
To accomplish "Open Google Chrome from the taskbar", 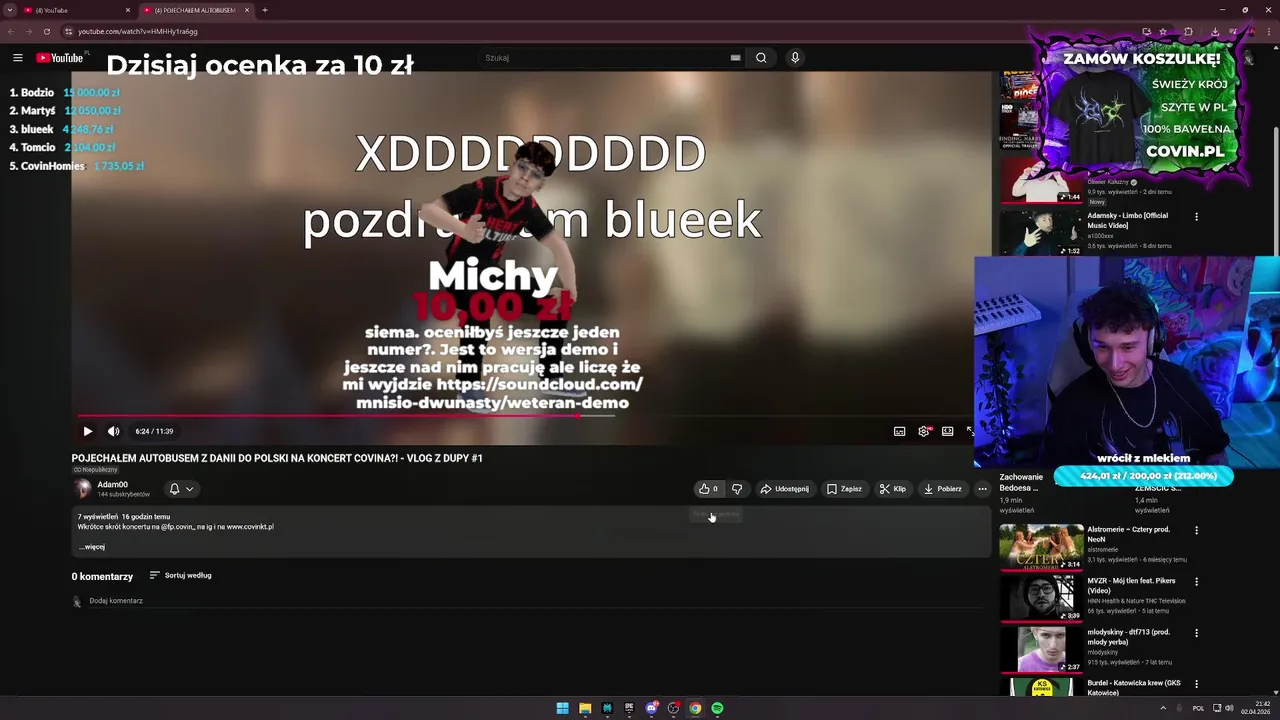I will coord(695,708).
